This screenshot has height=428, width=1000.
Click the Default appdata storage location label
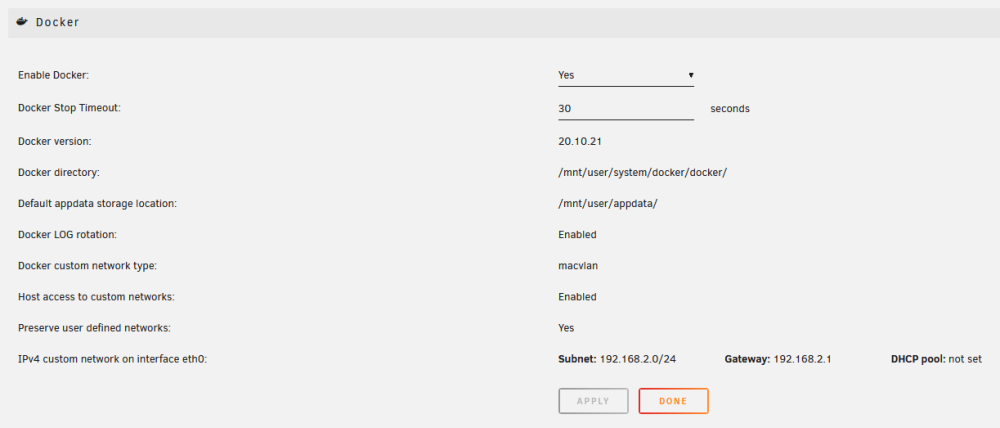click(97, 204)
